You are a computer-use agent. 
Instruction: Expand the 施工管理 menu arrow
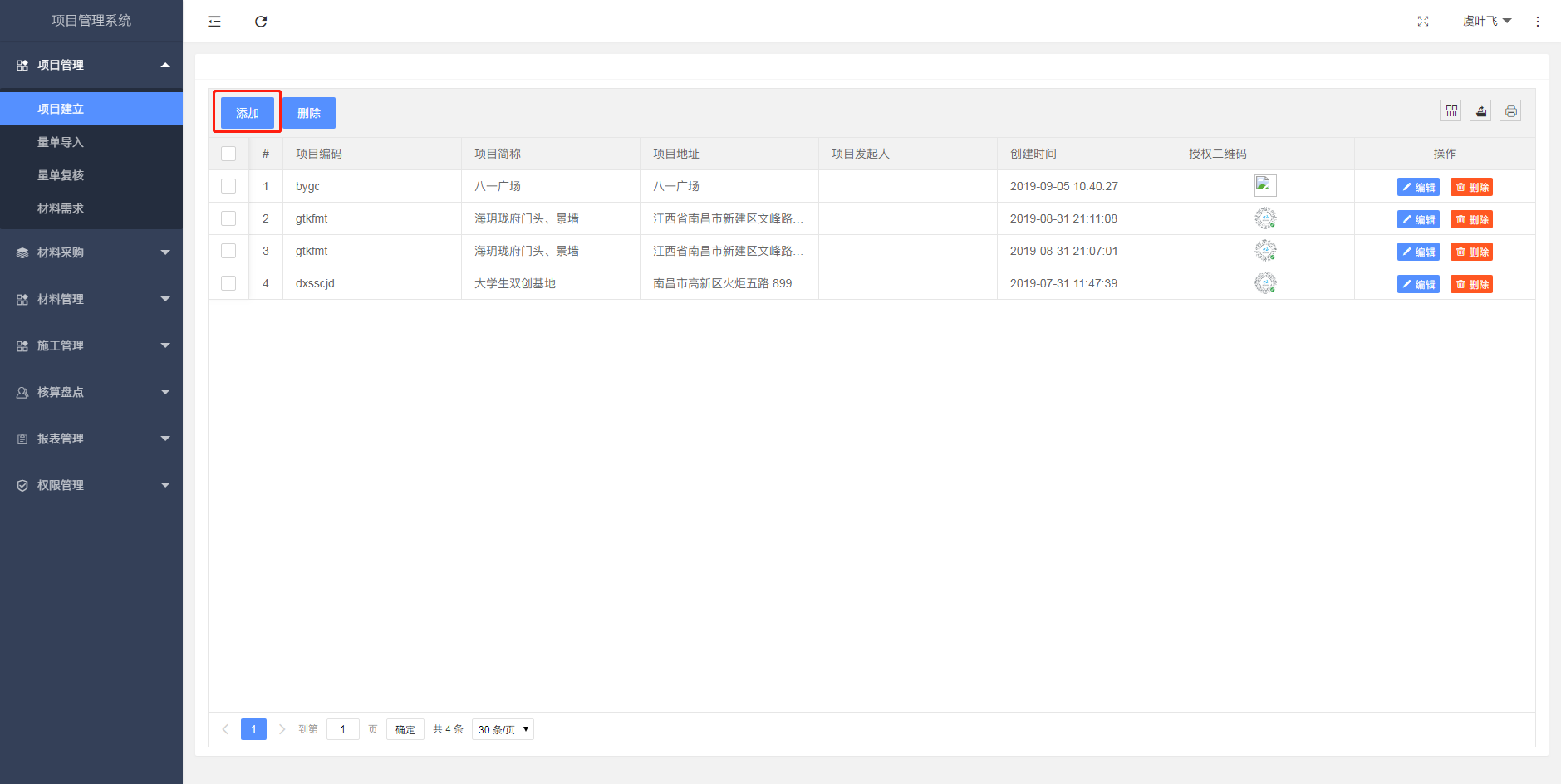[x=165, y=345]
